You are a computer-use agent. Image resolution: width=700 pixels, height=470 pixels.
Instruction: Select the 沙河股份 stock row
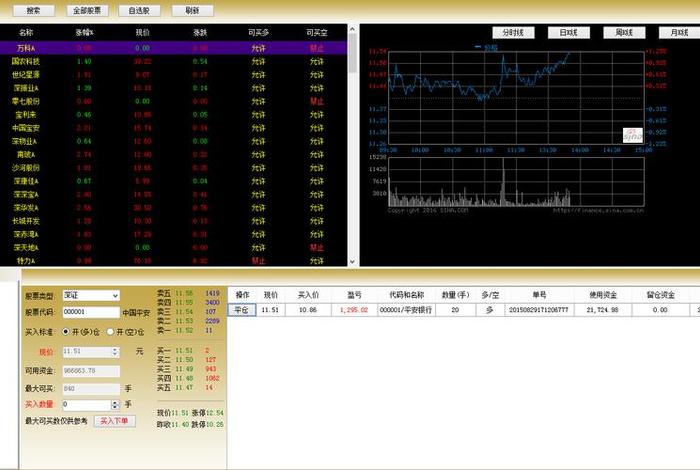pyautogui.click(x=173, y=168)
